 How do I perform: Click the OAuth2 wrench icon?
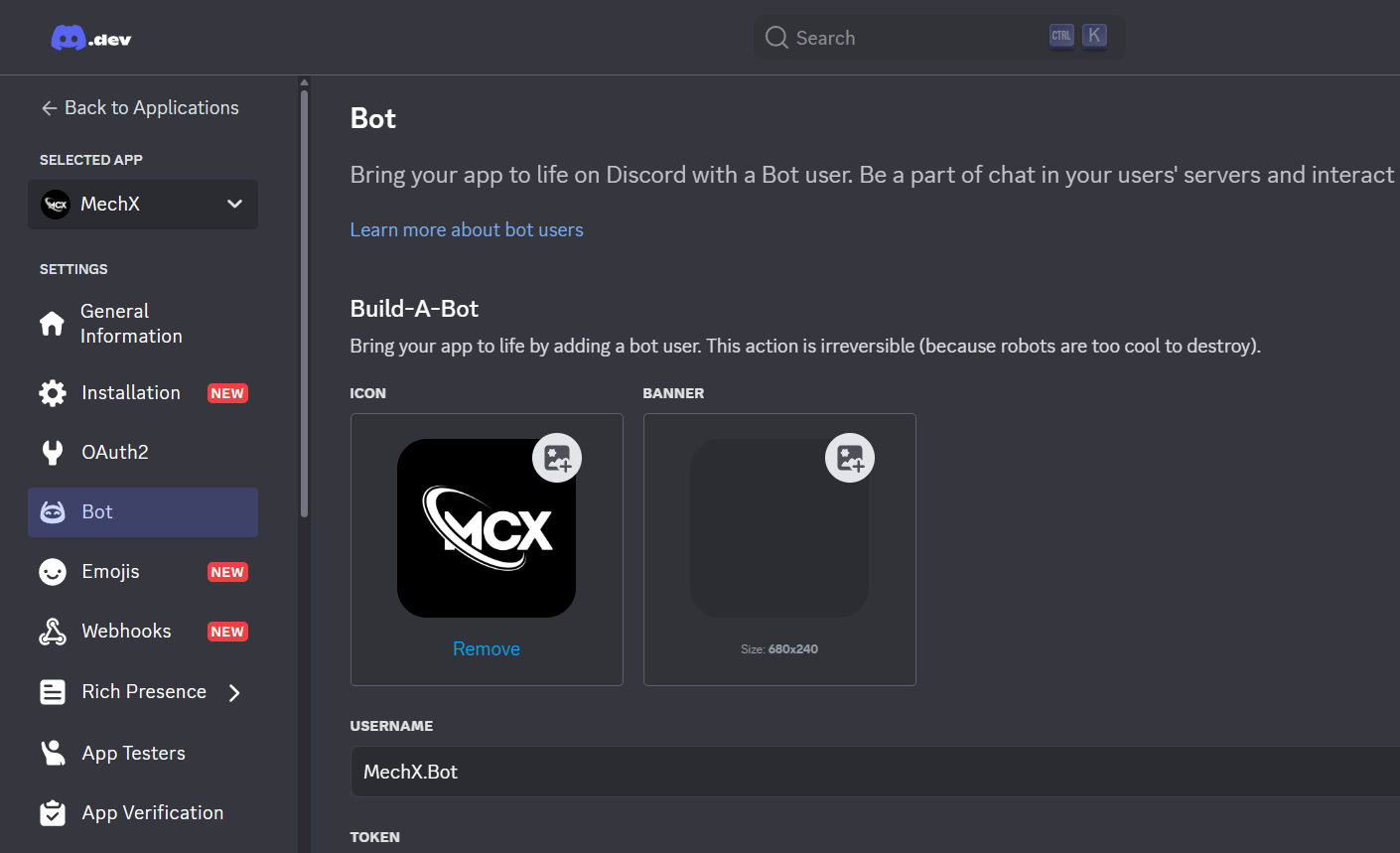(52, 453)
